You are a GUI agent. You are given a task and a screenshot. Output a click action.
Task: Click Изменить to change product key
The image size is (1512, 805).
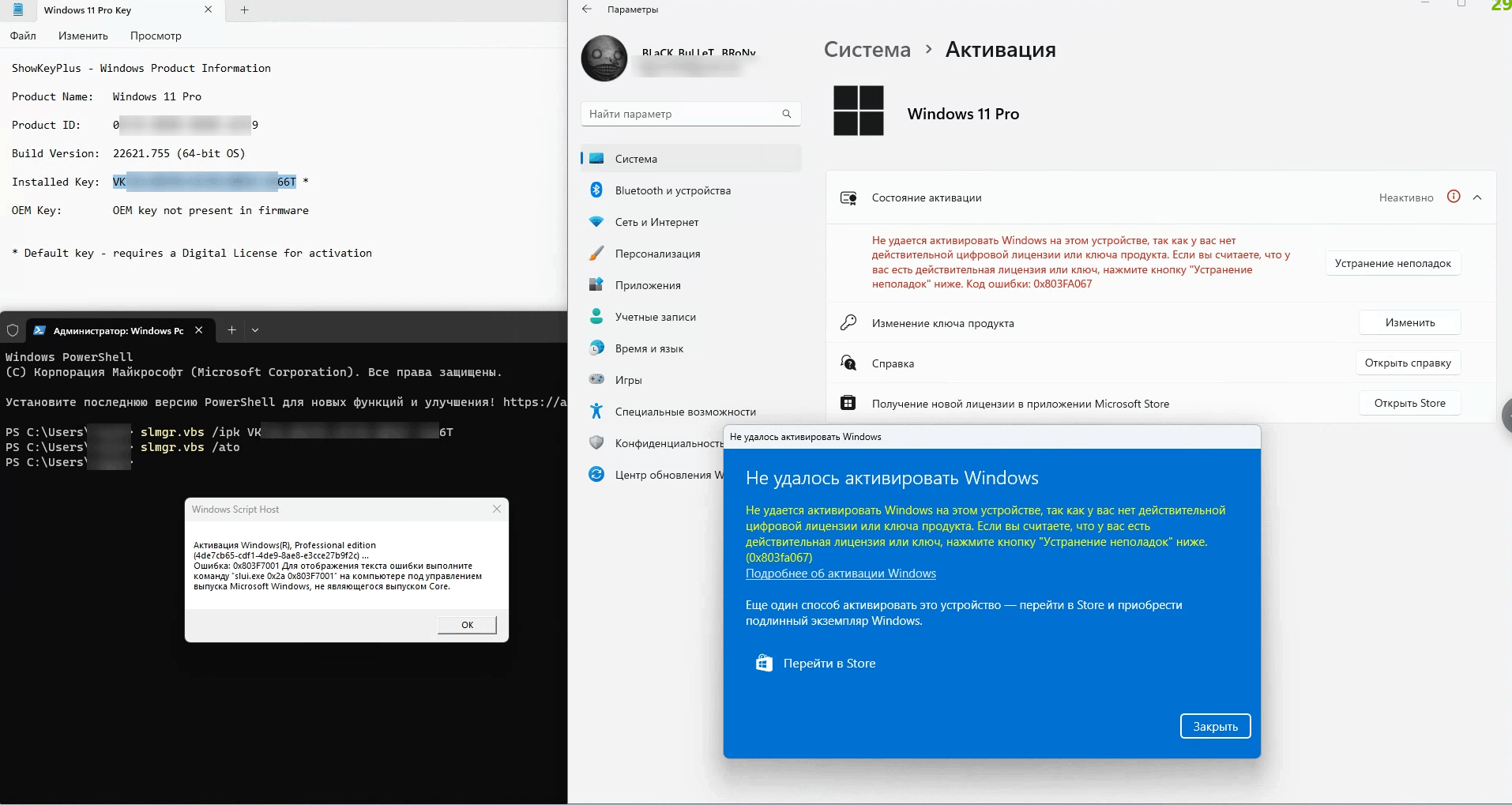pyautogui.click(x=1410, y=322)
